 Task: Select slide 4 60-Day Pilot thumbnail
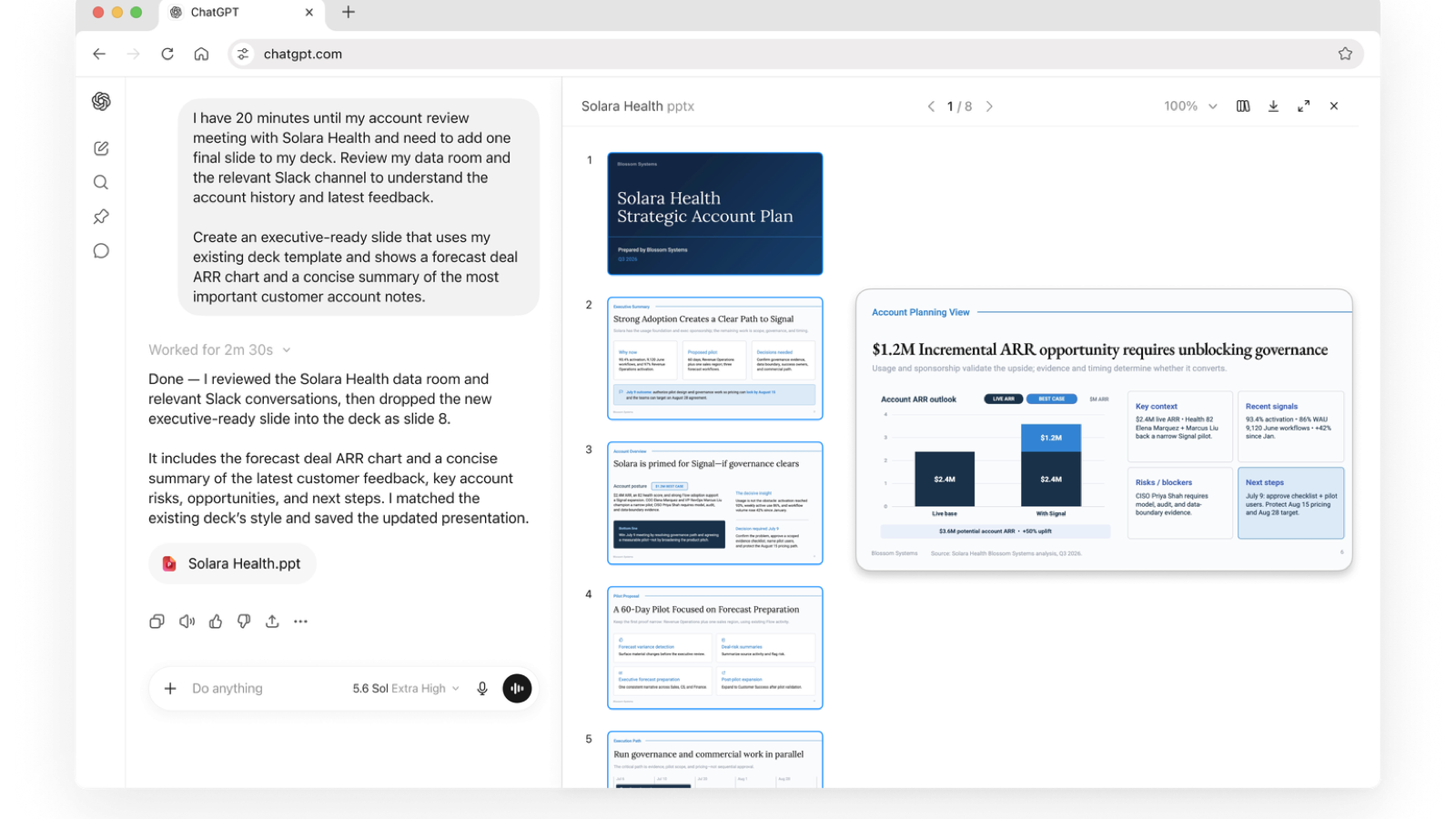[x=715, y=648]
